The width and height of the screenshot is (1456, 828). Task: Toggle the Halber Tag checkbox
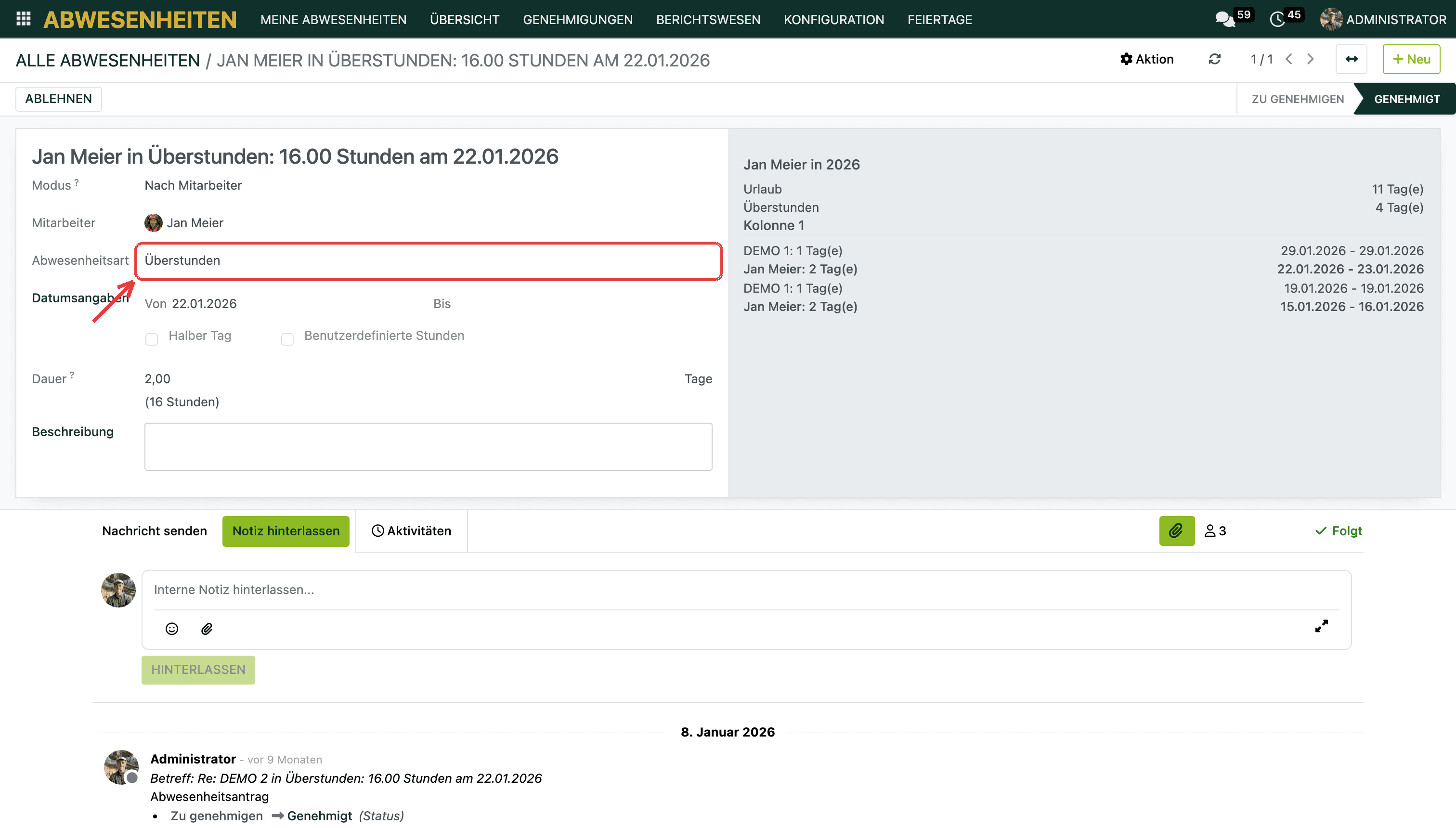pos(151,339)
